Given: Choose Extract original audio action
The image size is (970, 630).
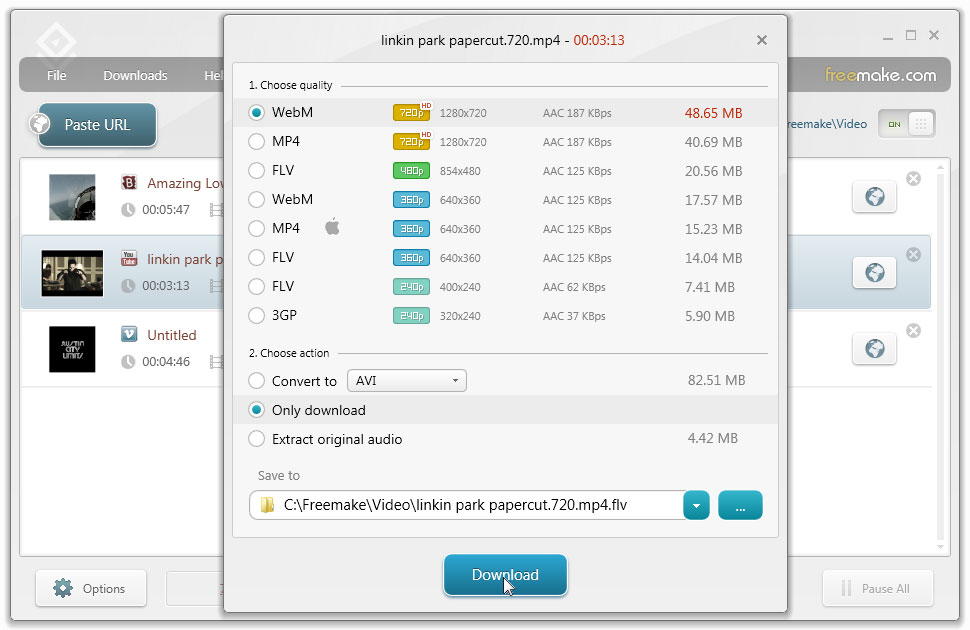Looking at the screenshot, I should 256,439.
